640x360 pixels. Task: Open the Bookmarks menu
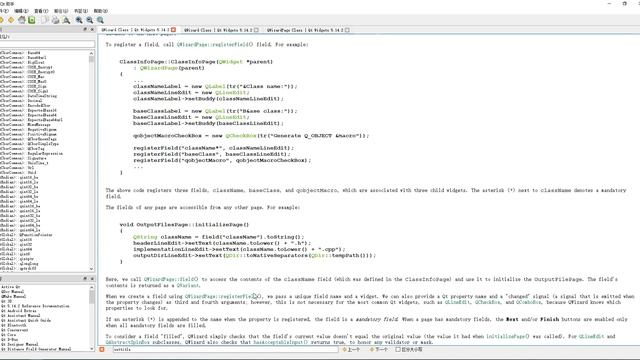[80, 11]
